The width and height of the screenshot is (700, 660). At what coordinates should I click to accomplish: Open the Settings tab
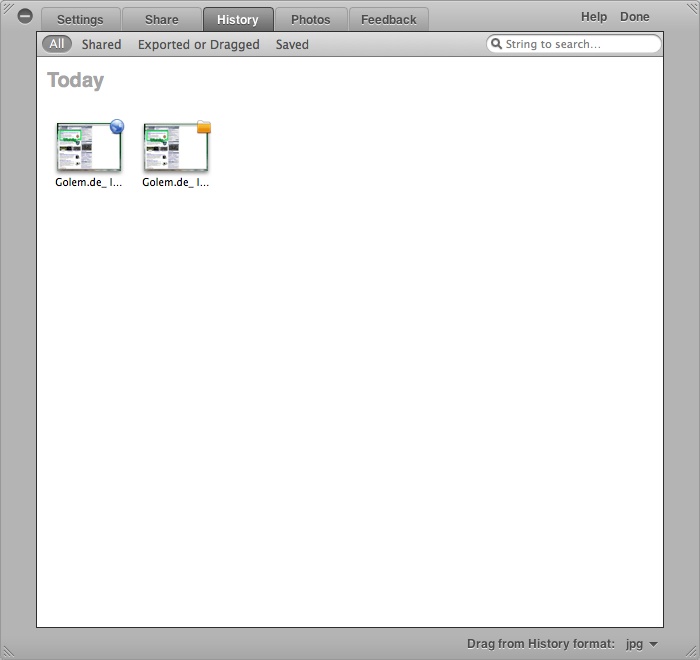80,20
